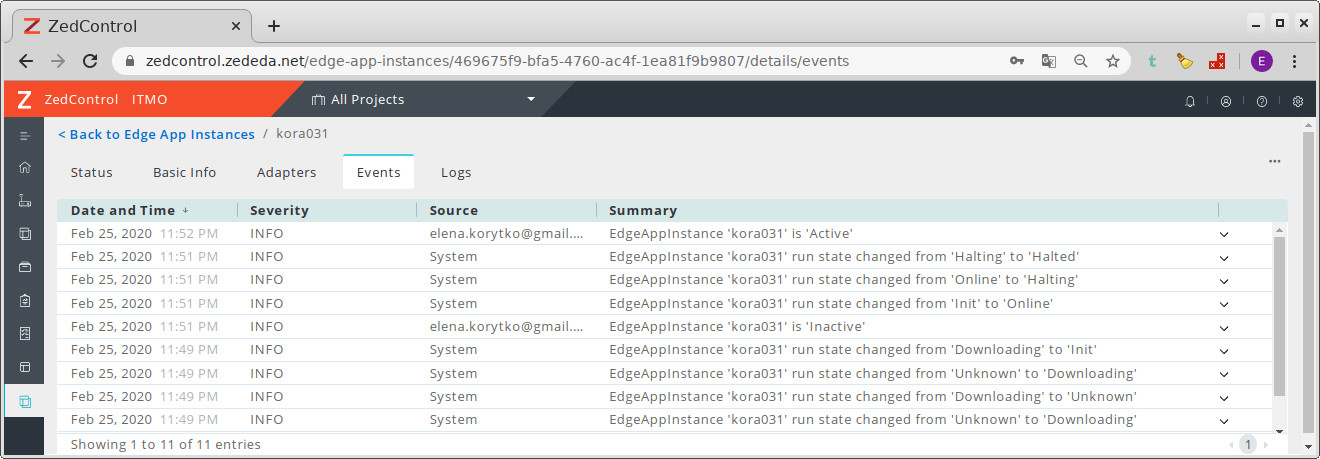Click the help question mark icon
This screenshot has height=459, width=1320.
click(1262, 101)
